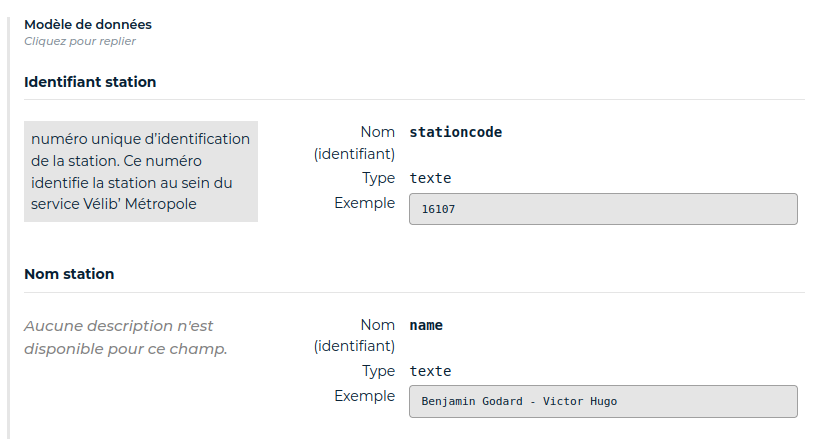The height and width of the screenshot is (439, 815).
Task: Select the station identifier description box
Action: (140, 171)
